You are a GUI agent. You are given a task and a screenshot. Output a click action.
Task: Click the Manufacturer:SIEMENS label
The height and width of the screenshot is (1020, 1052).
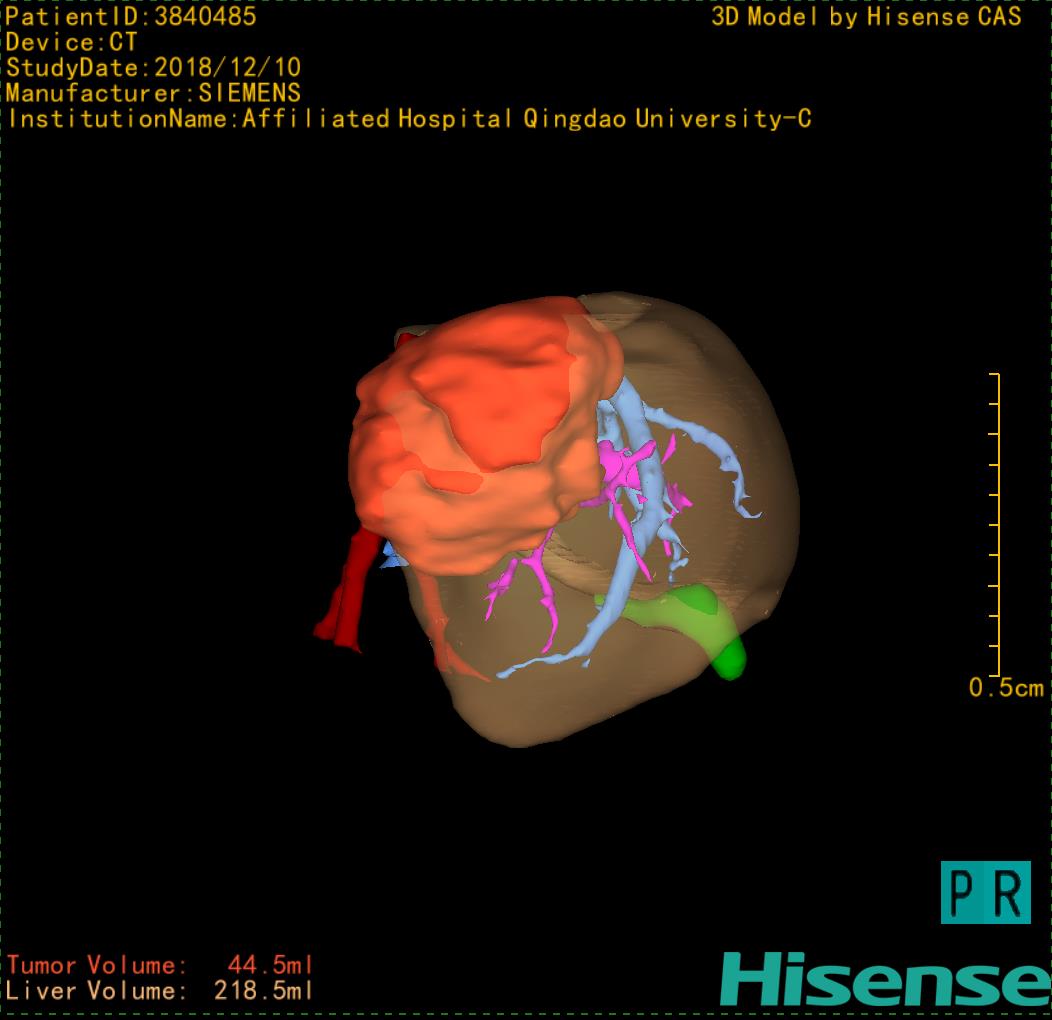(x=153, y=93)
